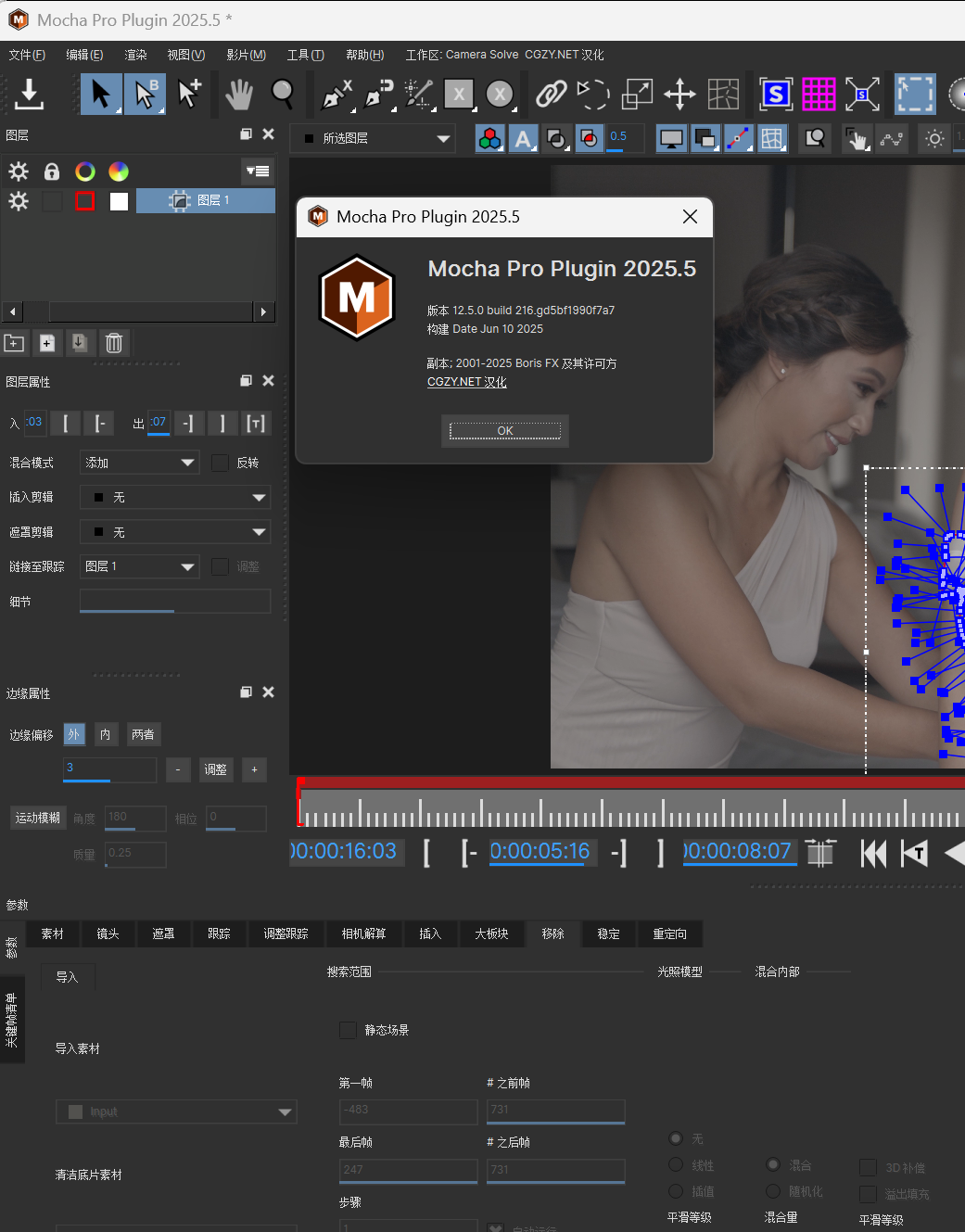Click the delete layer trash icon
Image resolution: width=965 pixels, height=1232 pixels.
coord(114,343)
